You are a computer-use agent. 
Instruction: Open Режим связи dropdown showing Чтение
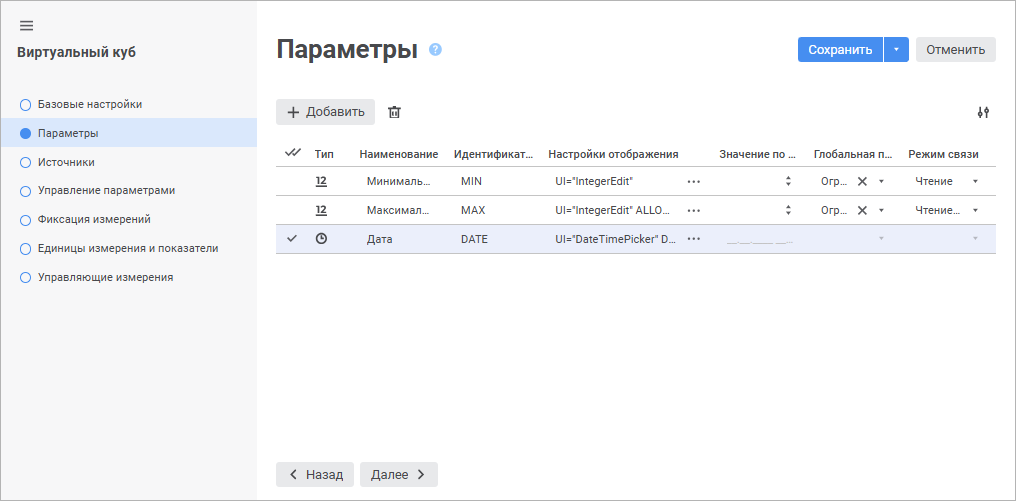pos(975,181)
